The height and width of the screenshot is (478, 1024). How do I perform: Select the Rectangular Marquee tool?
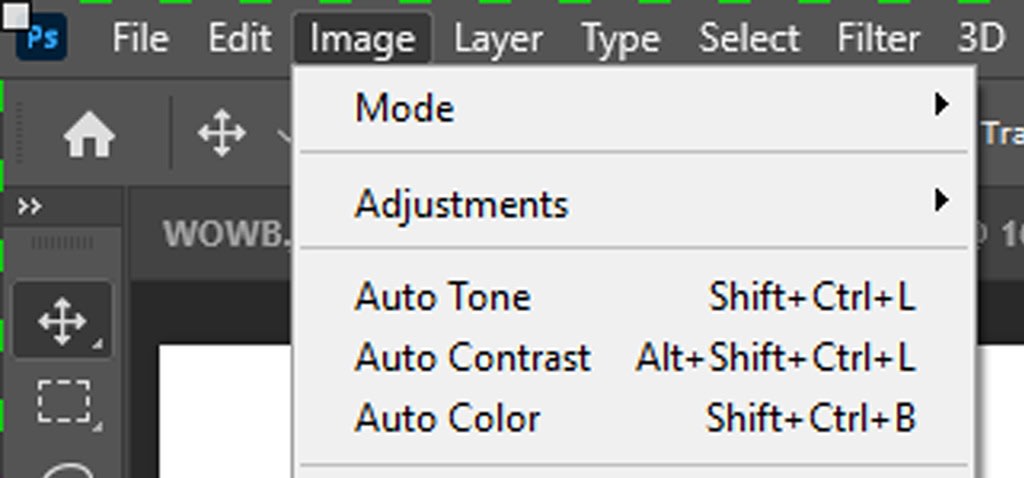62,401
